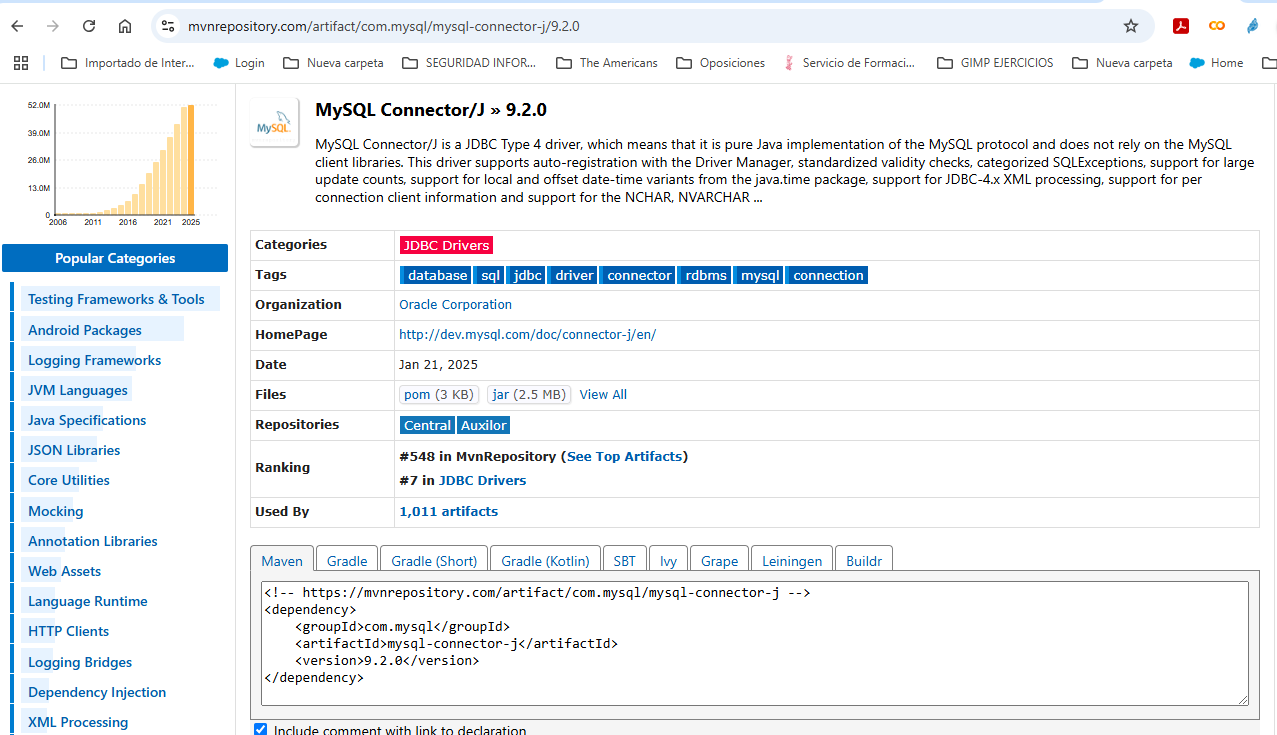Click inside the Maven dependency snippet box

755,643
